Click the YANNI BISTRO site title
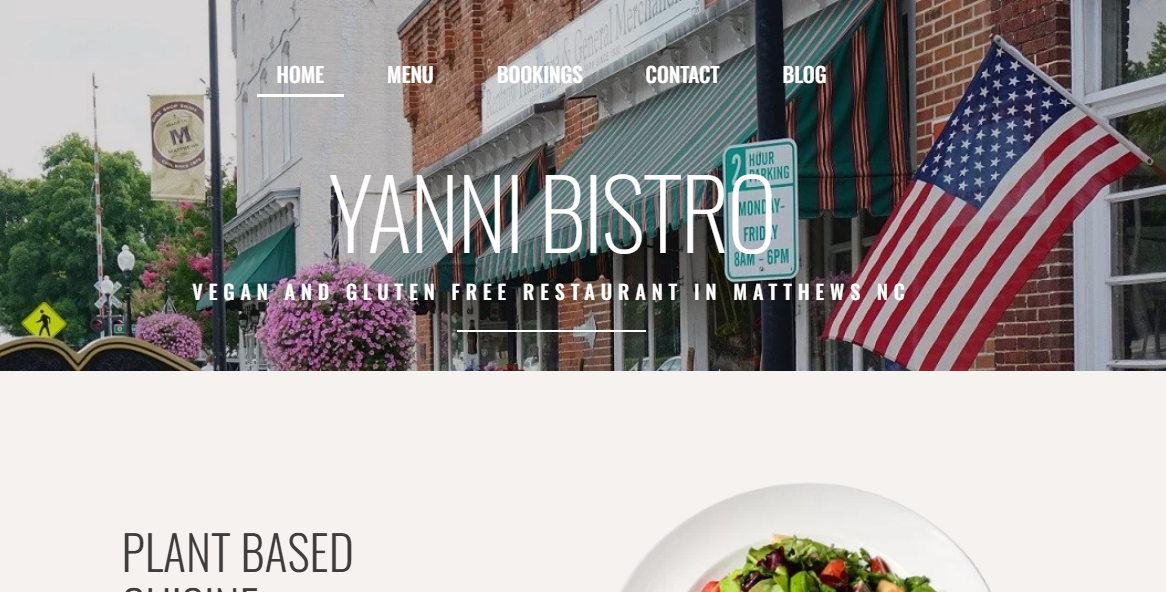 [551, 215]
